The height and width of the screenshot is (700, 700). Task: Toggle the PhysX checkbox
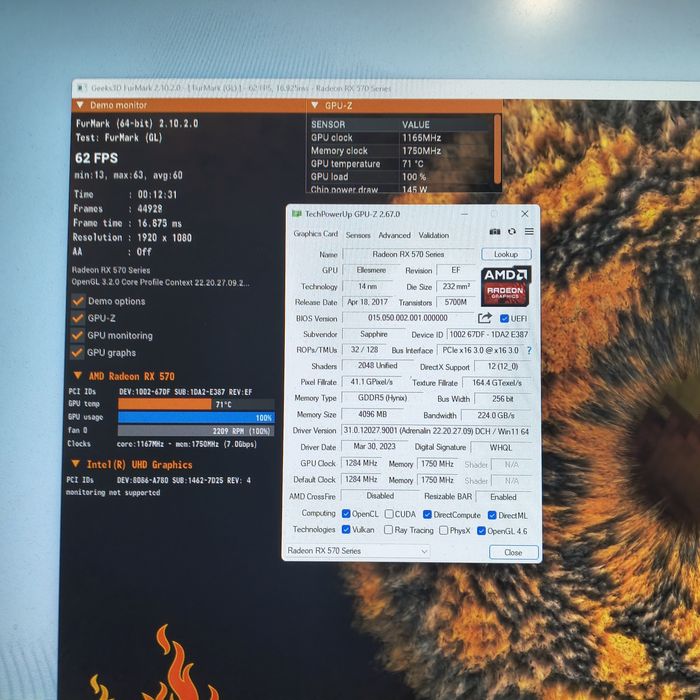443,530
